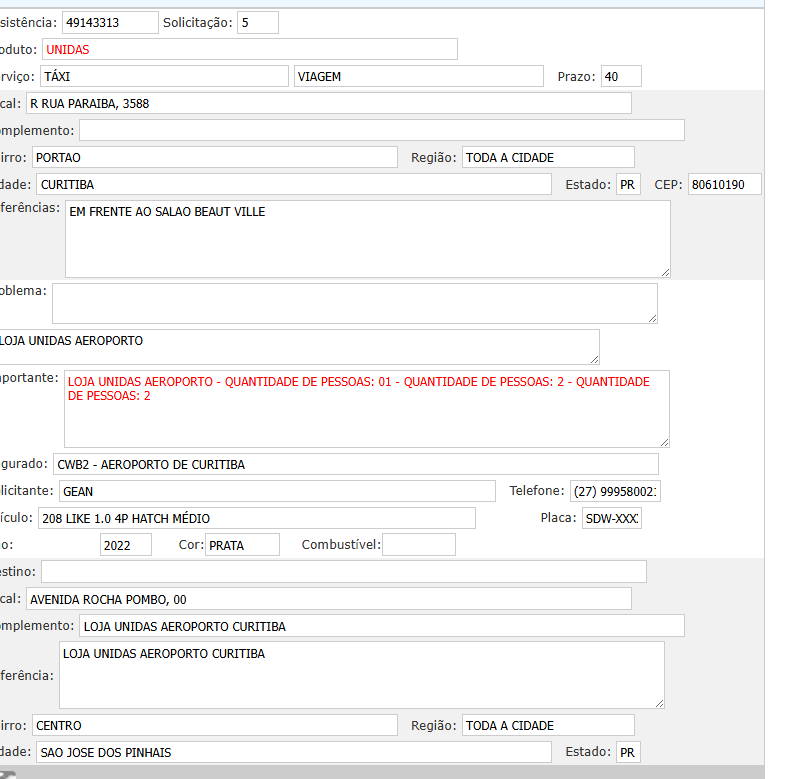Click the Local field R RUA PARAIBA, 3588
This screenshot has width=802, height=779.
(x=329, y=103)
